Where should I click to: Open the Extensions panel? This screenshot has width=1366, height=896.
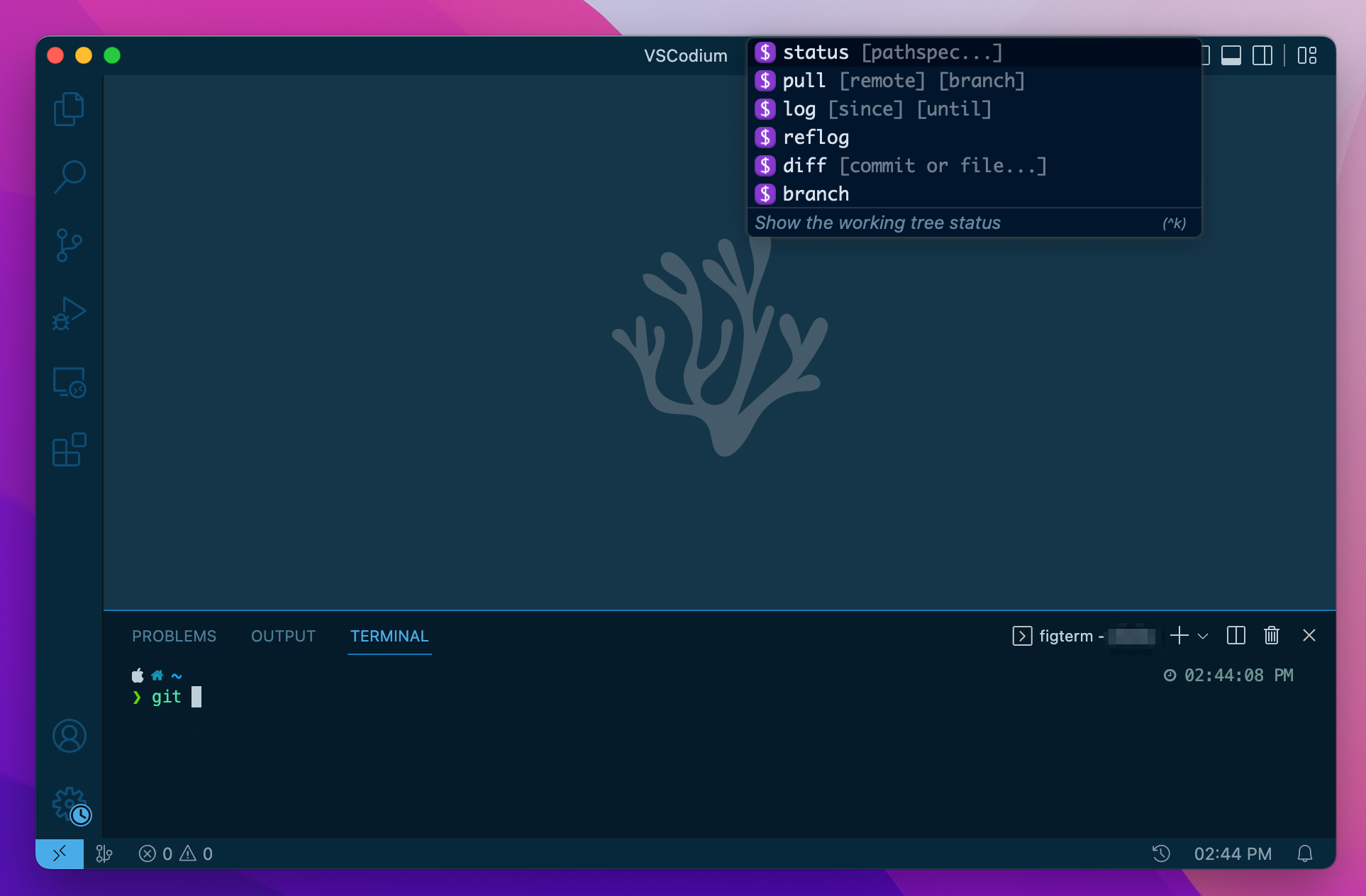[68, 449]
